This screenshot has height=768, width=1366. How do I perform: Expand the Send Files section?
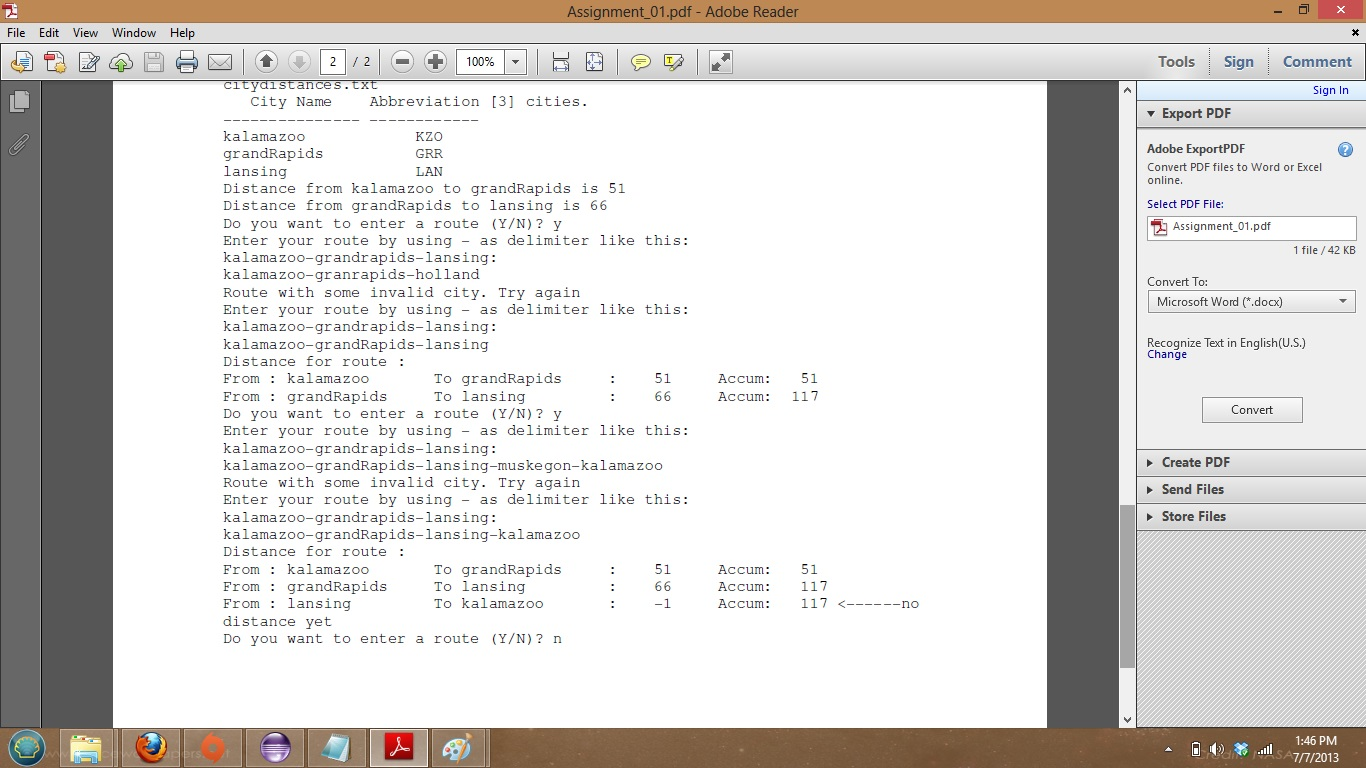[x=1251, y=490]
